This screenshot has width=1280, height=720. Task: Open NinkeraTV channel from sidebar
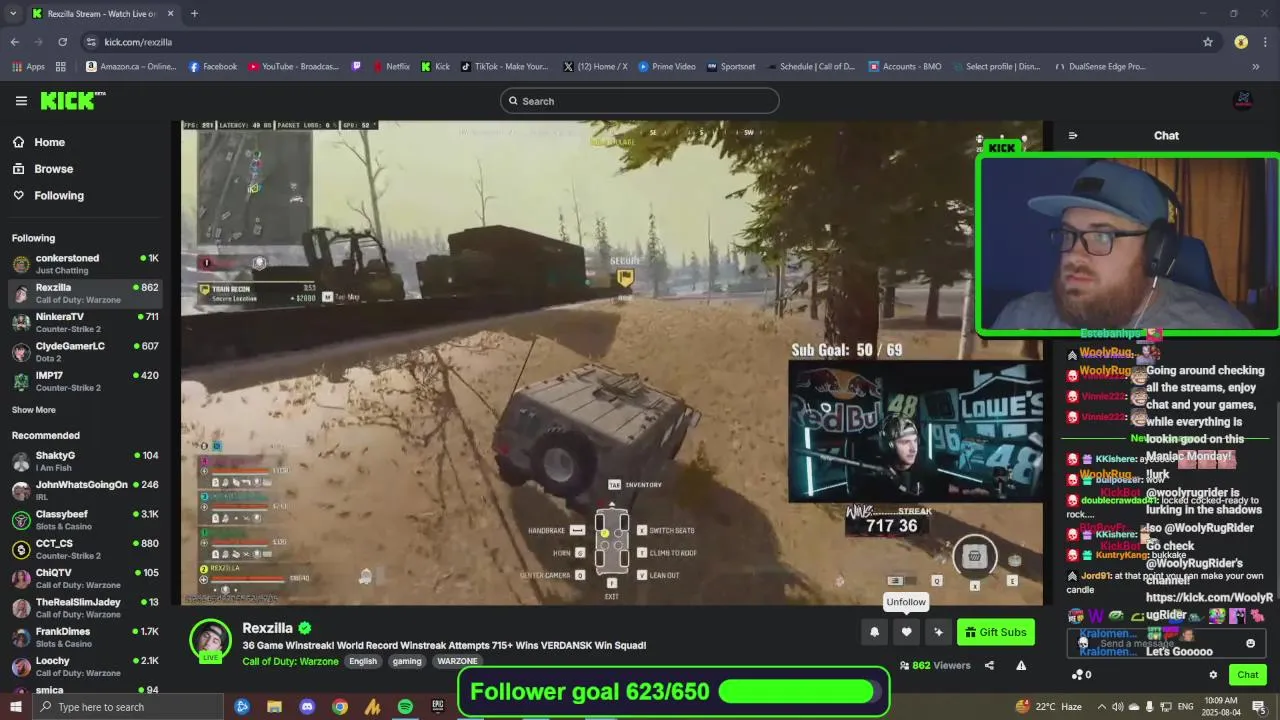tap(85, 322)
